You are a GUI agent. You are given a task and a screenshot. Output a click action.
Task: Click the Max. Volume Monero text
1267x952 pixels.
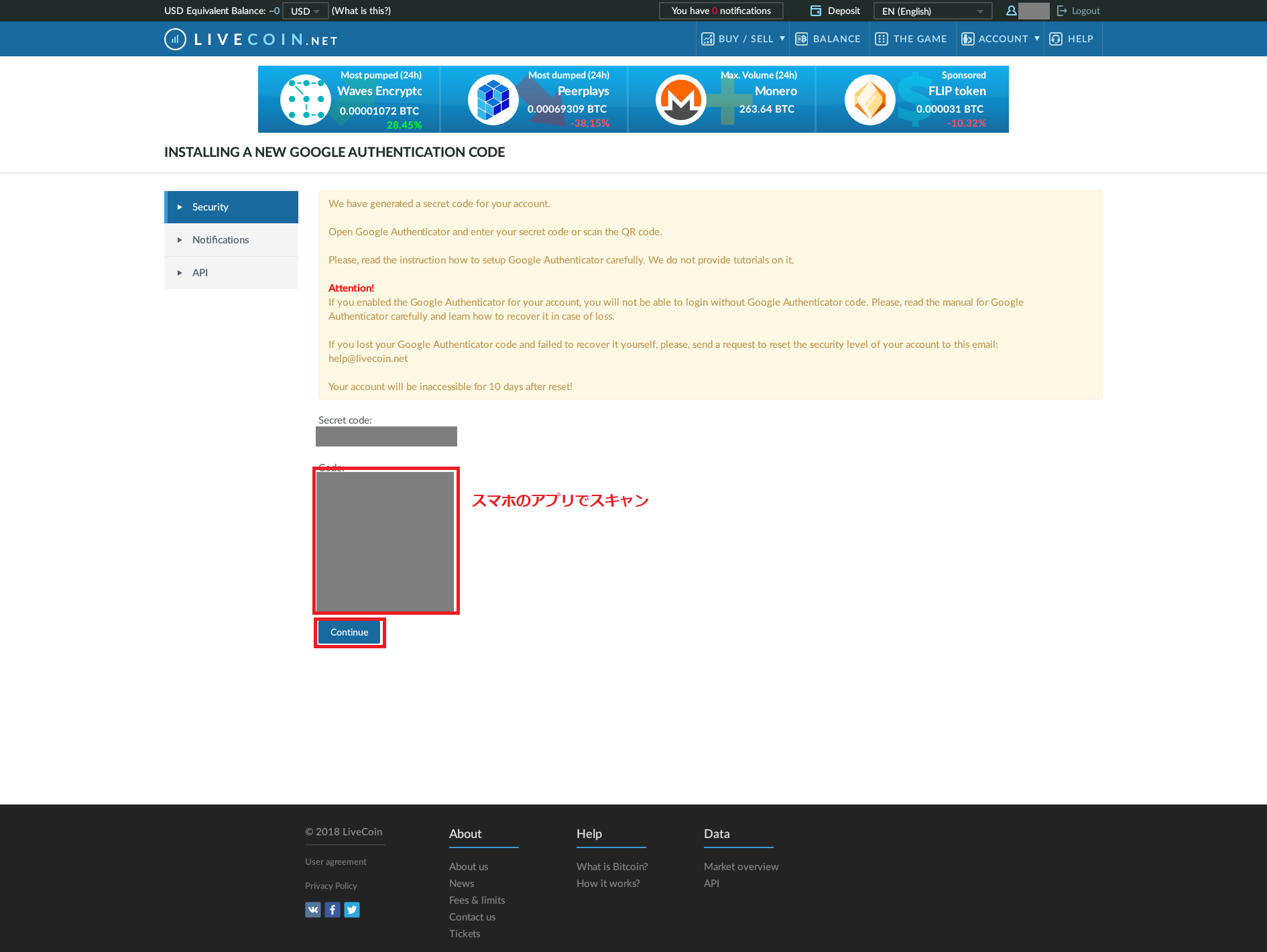coord(776,91)
